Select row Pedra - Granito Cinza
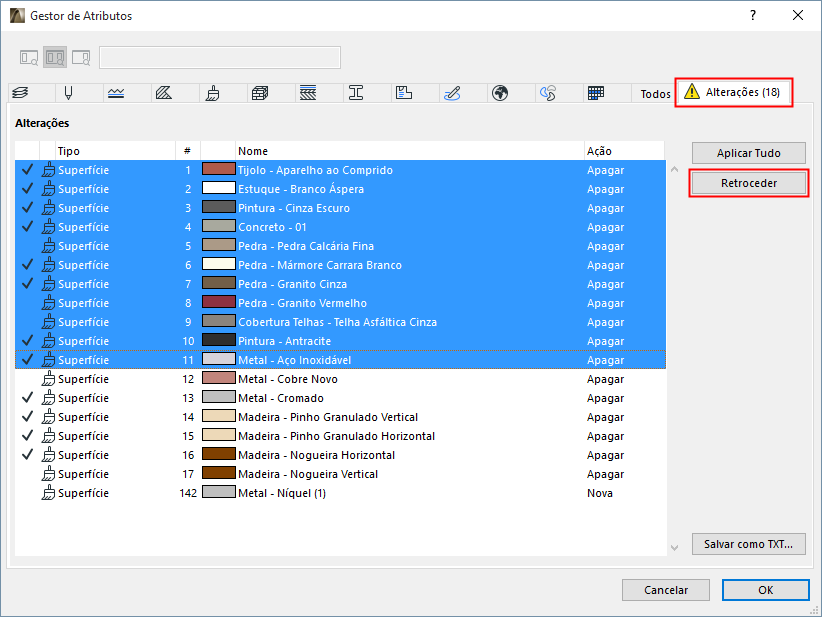This screenshot has height=617, width=822. tap(340, 284)
